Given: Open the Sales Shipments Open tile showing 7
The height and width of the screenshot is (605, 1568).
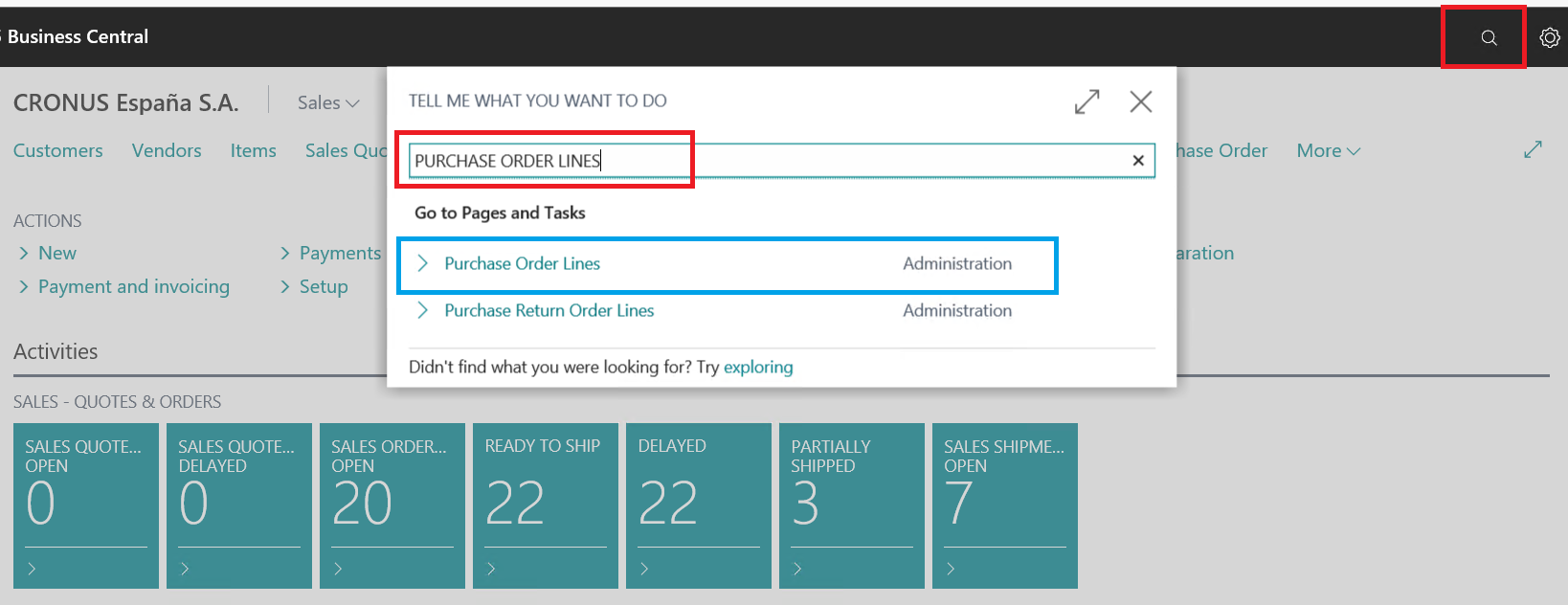Looking at the screenshot, I should click(x=1005, y=505).
